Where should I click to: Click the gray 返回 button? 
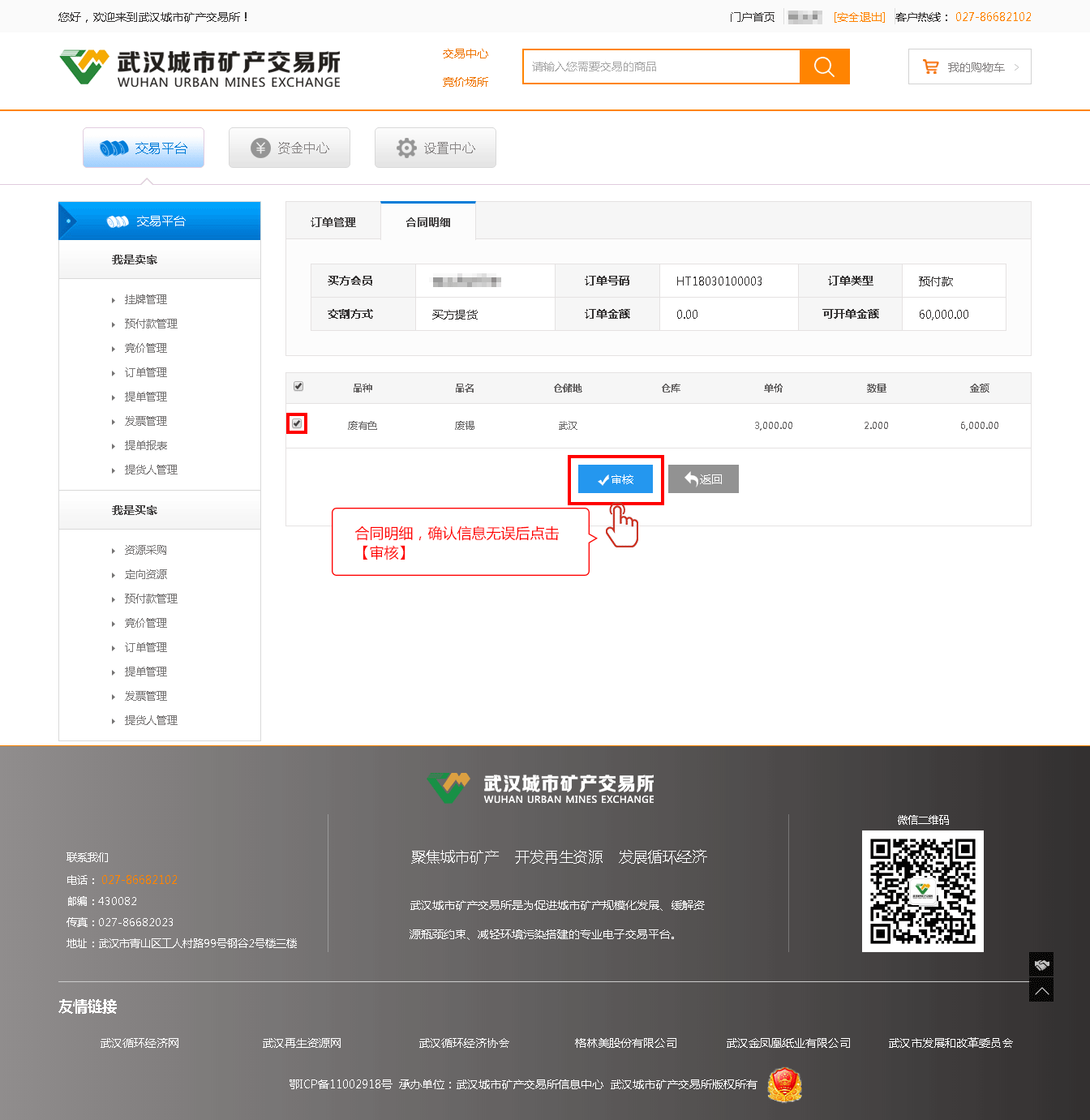click(x=703, y=479)
